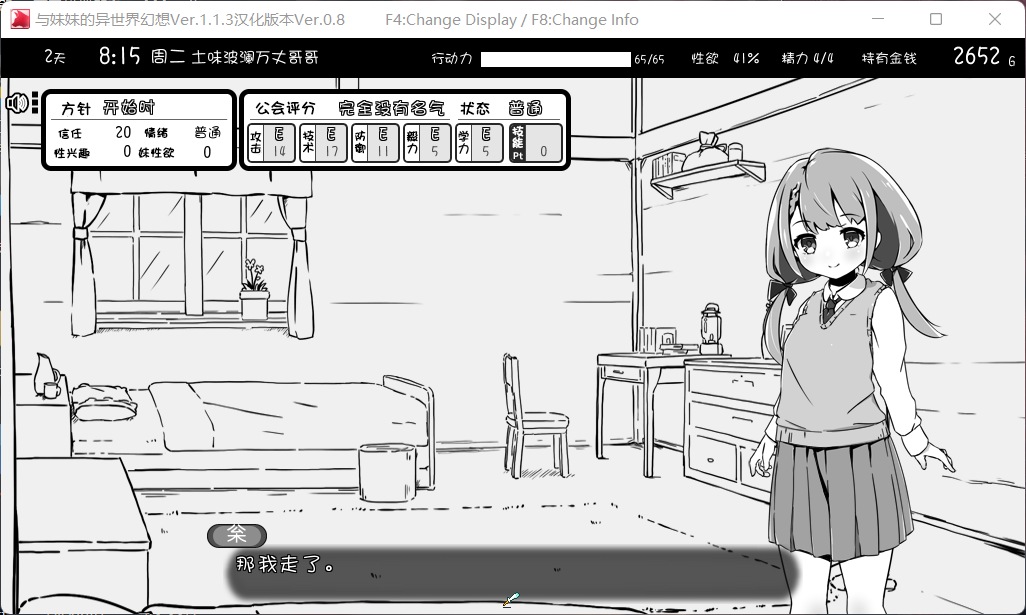This screenshot has width=1026, height=615.
Task: Click the 状态 普通 status text
Action: (501, 108)
